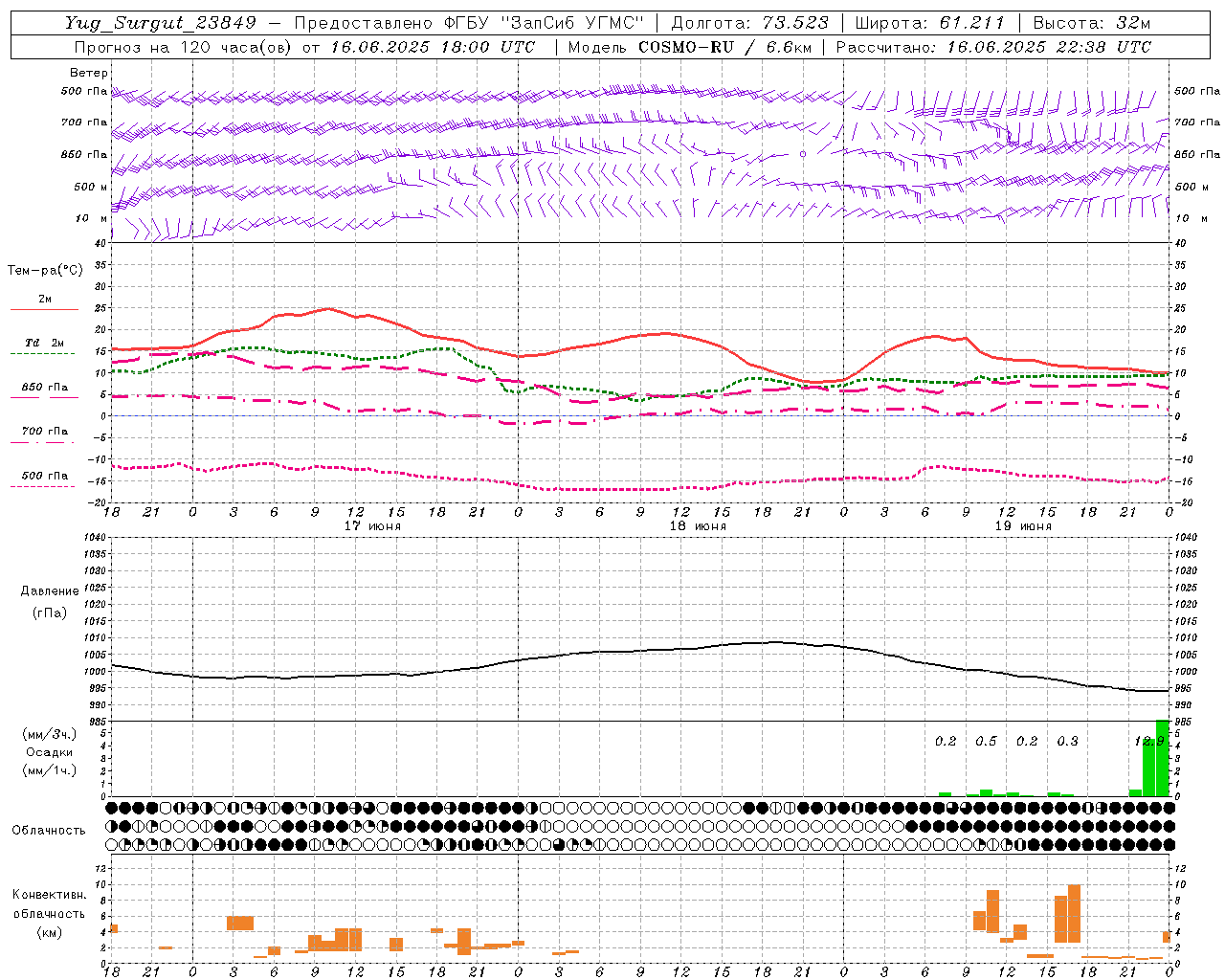Screen dimensions: 1225x980
Task: Click the dotted 500 гПа temperature legend line
Action: click(44, 486)
